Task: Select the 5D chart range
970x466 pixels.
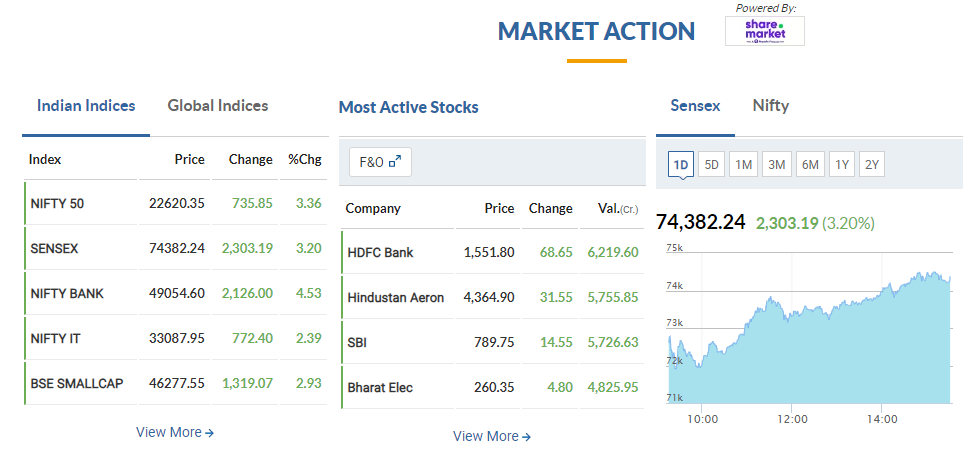Action: (x=711, y=165)
